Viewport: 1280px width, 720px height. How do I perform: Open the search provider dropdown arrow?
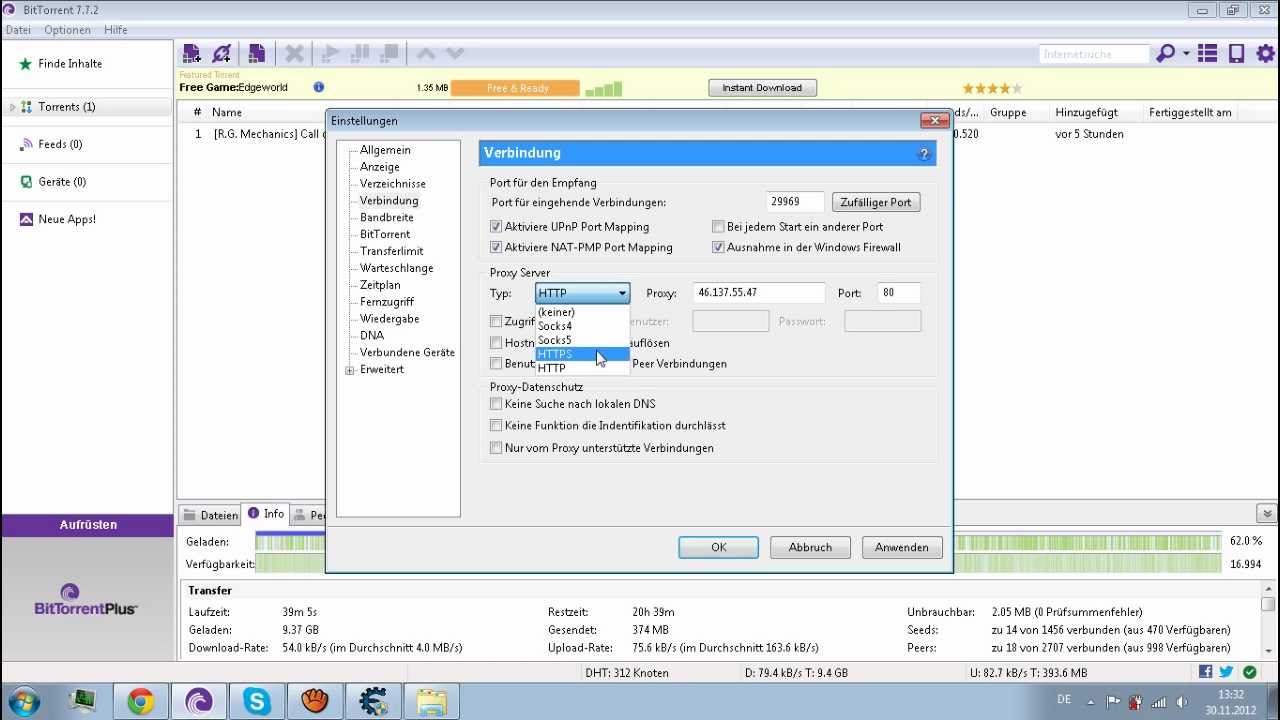click(x=1186, y=54)
